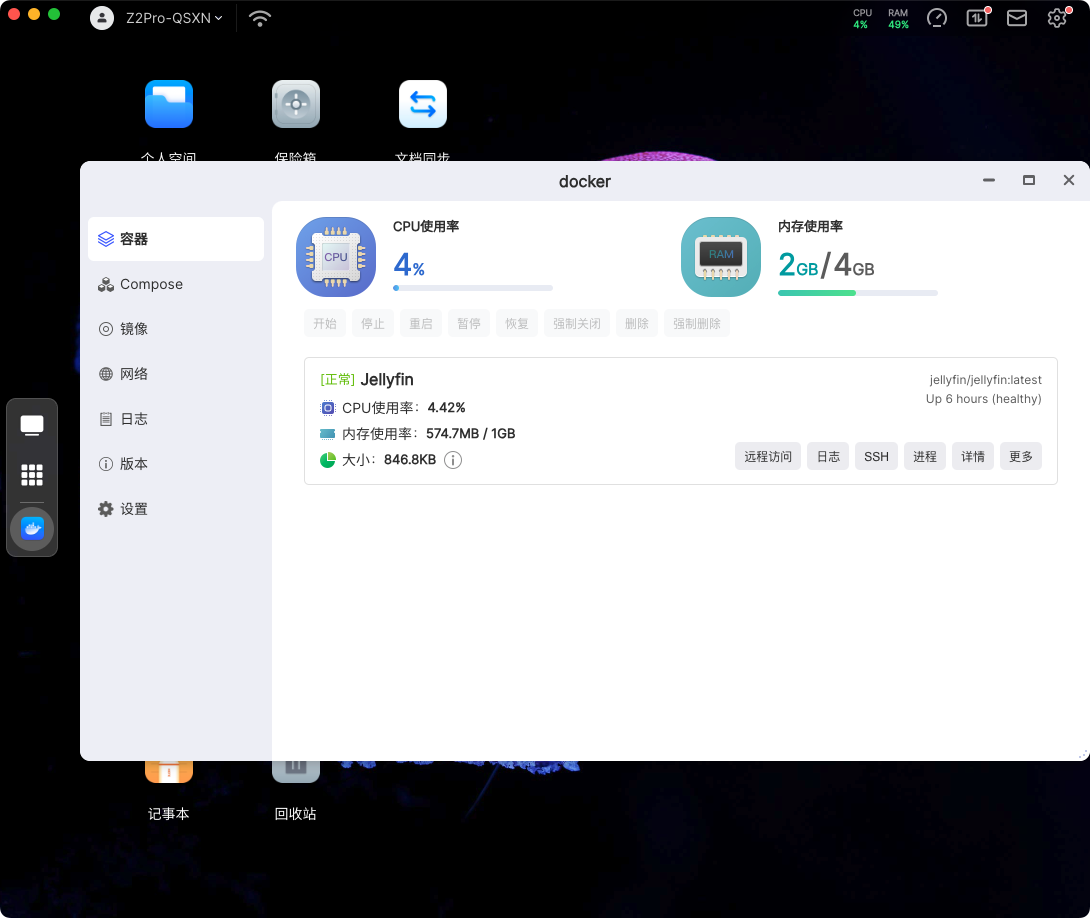
Task: Select the 镜像 images sidebar tab
Action: (134, 329)
